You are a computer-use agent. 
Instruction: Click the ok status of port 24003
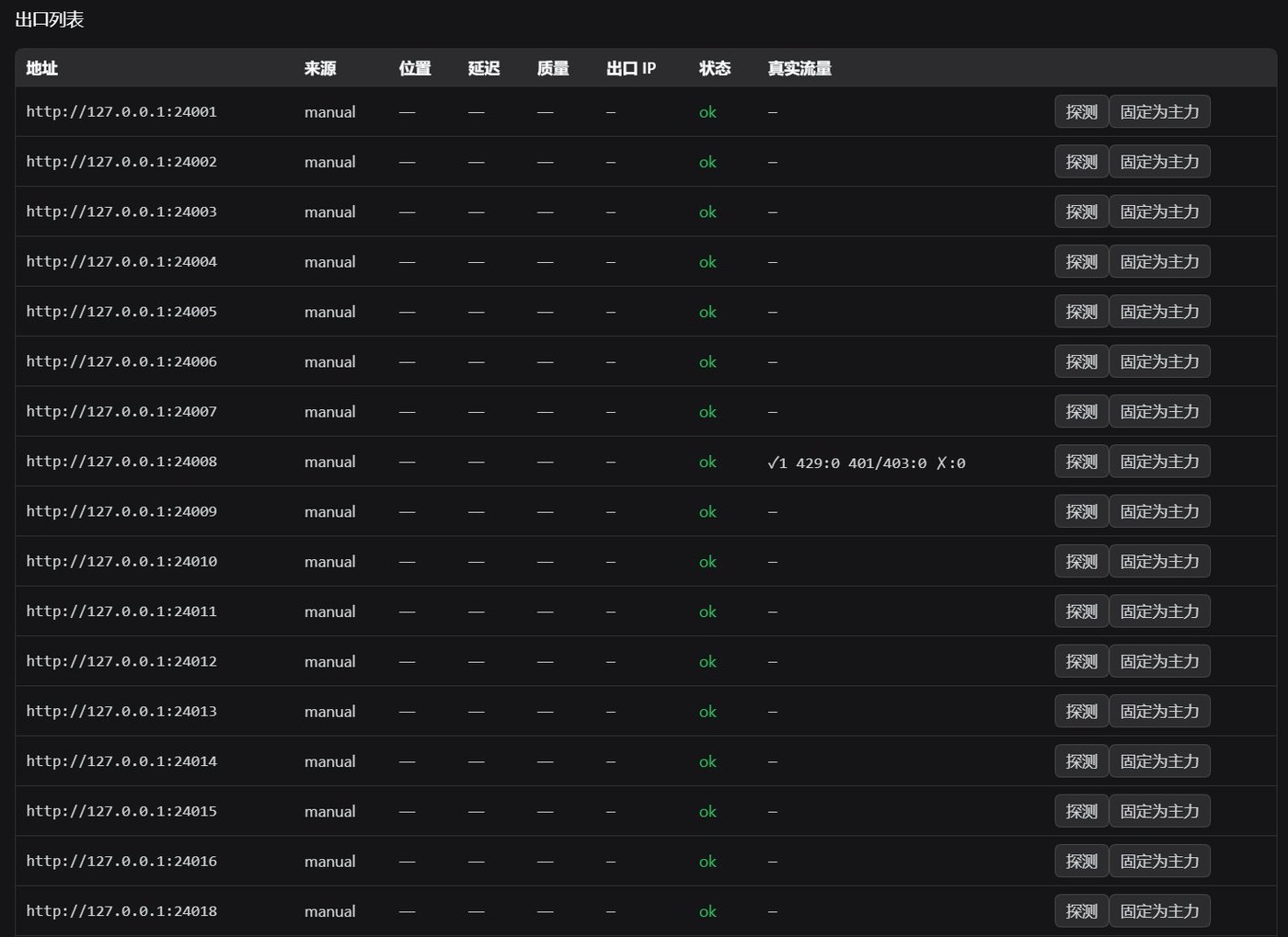click(x=707, y=211)
